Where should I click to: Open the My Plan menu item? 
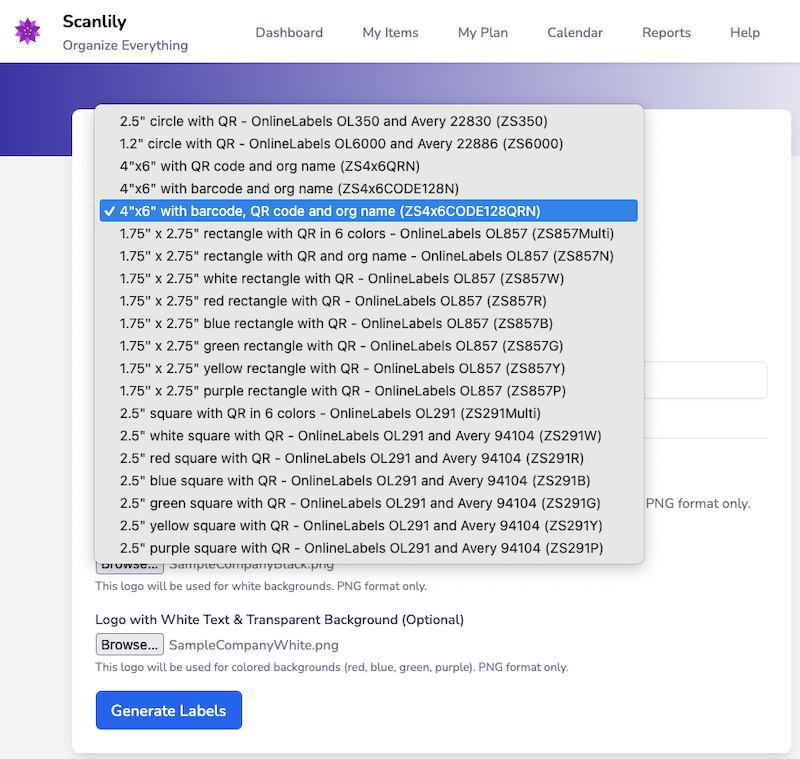[483, 32]
